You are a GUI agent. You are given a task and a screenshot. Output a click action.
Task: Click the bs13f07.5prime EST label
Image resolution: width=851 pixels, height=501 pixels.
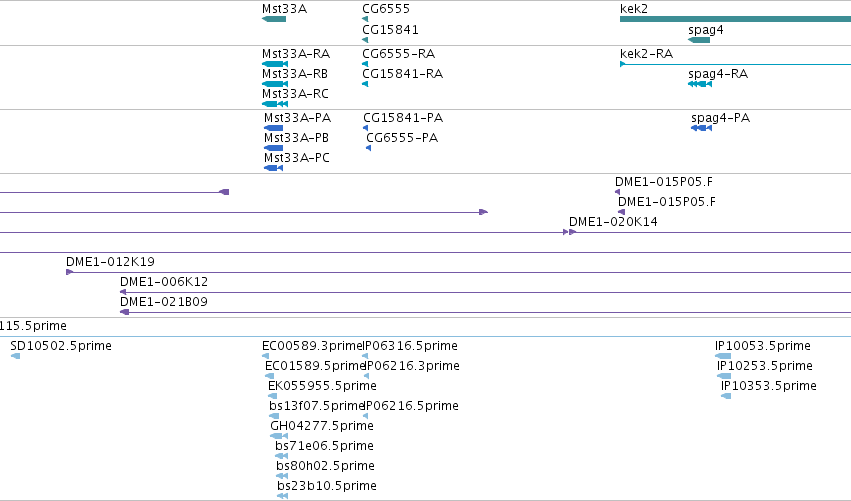(316, 406)
